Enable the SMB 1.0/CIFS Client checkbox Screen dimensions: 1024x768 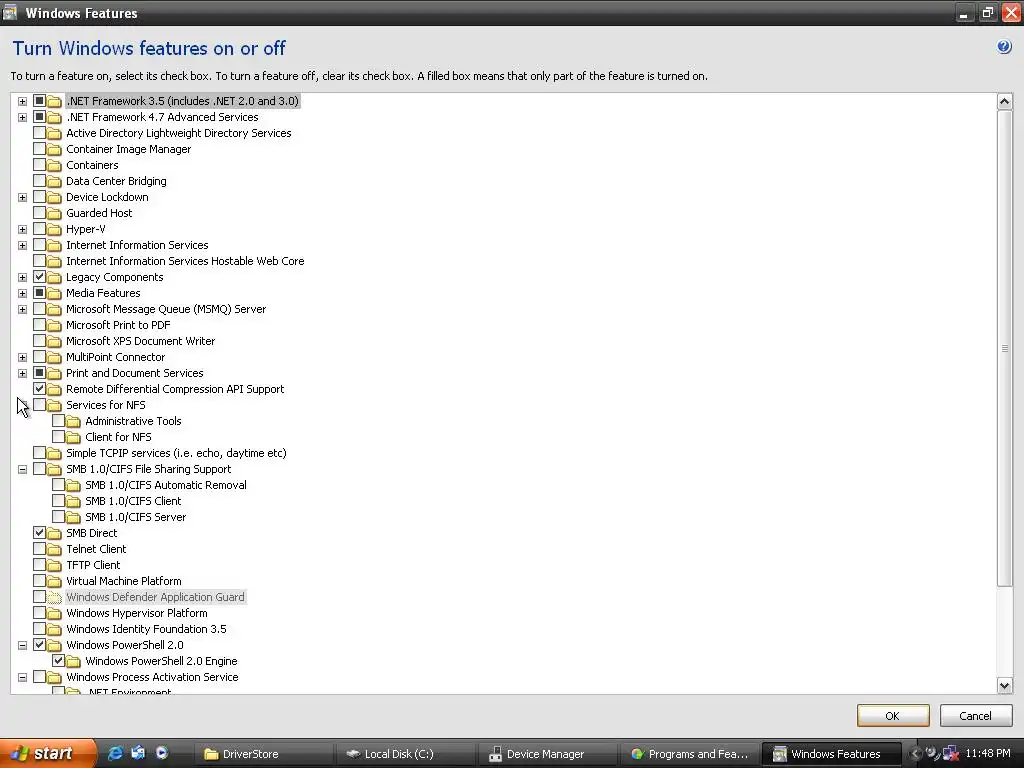(58, 500)
